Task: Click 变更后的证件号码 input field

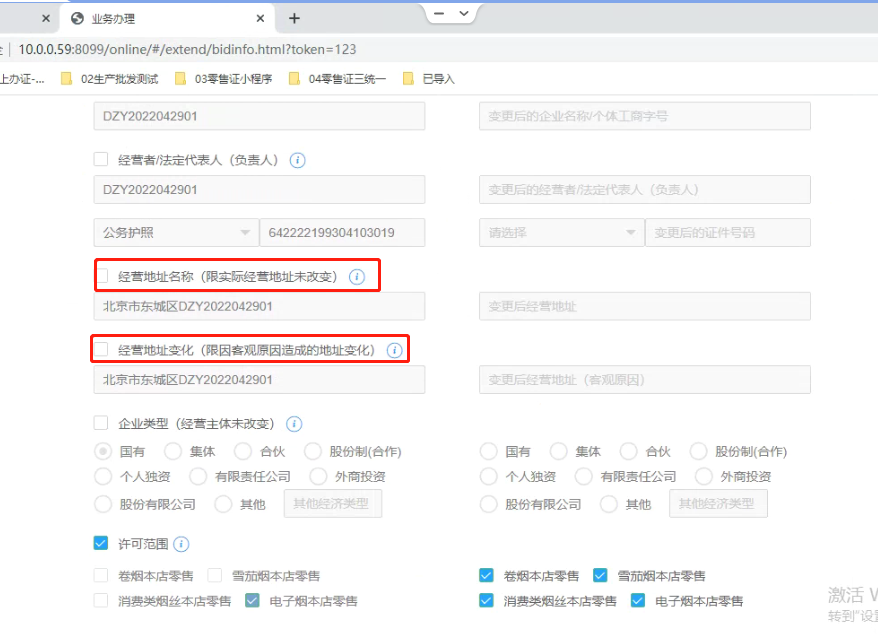Action: pos(728,232)
